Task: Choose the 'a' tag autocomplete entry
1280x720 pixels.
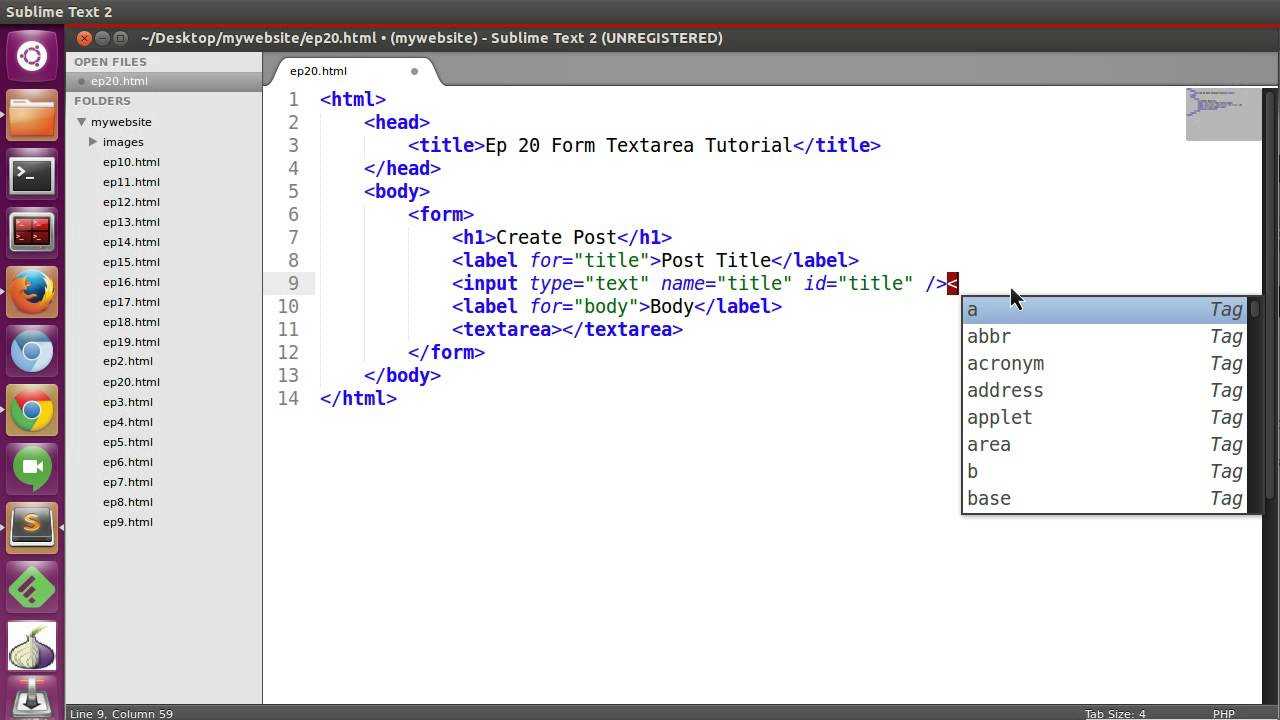Action: pos(1105,310)
